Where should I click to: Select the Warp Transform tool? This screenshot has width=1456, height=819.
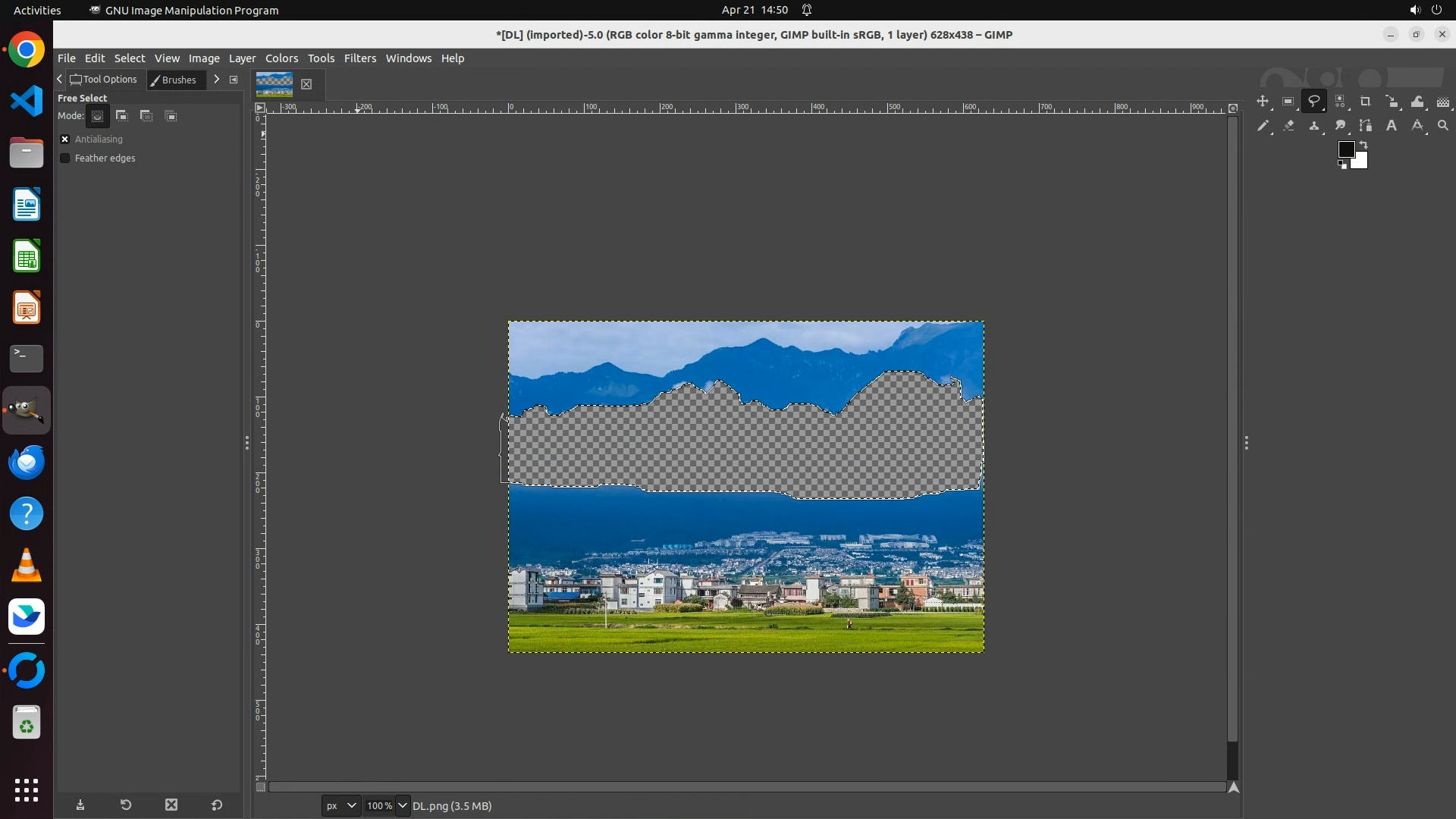(1417, 102)
